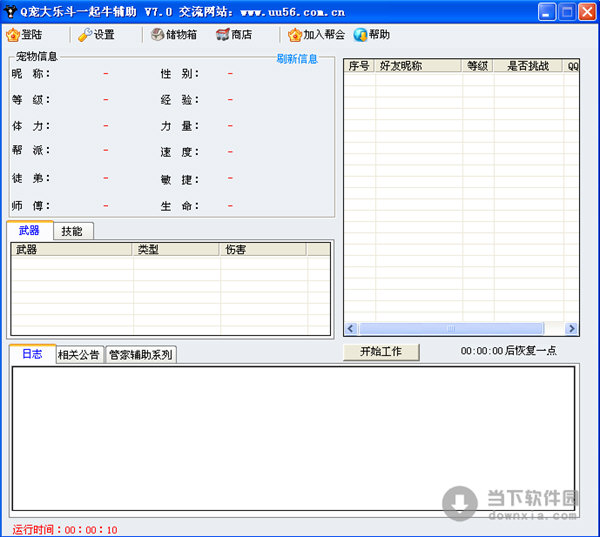The width and height of the screenshot is (600, 537).
Task: Open the 商店 shop cart icon
Action: pos(223,35)
